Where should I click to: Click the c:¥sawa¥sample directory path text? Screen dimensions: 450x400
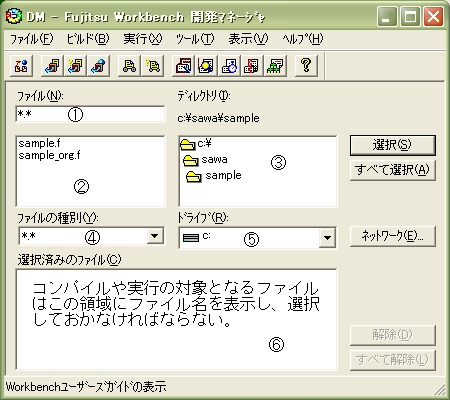click(218, 118)
